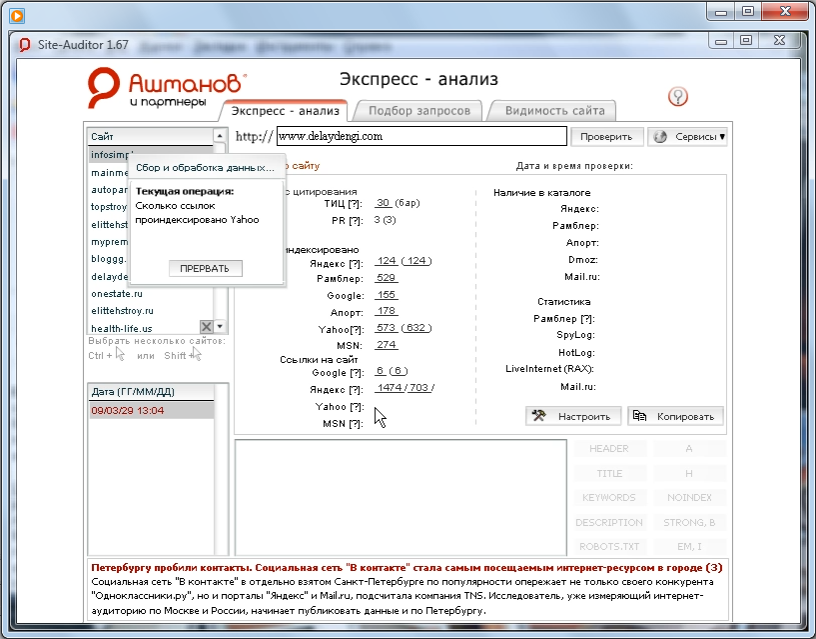Abort the operation with the ПРЕРВАТЬ button
816x639 pixels.
coord(205,269)
